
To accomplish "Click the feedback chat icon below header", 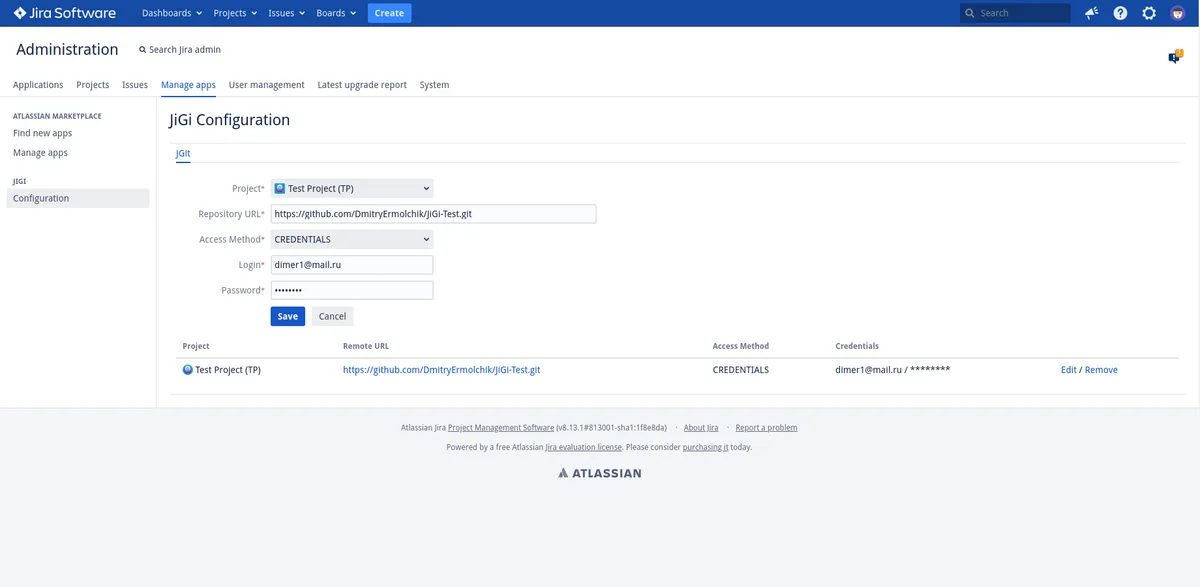I will pyautogui.click(x=1176, y=57).
